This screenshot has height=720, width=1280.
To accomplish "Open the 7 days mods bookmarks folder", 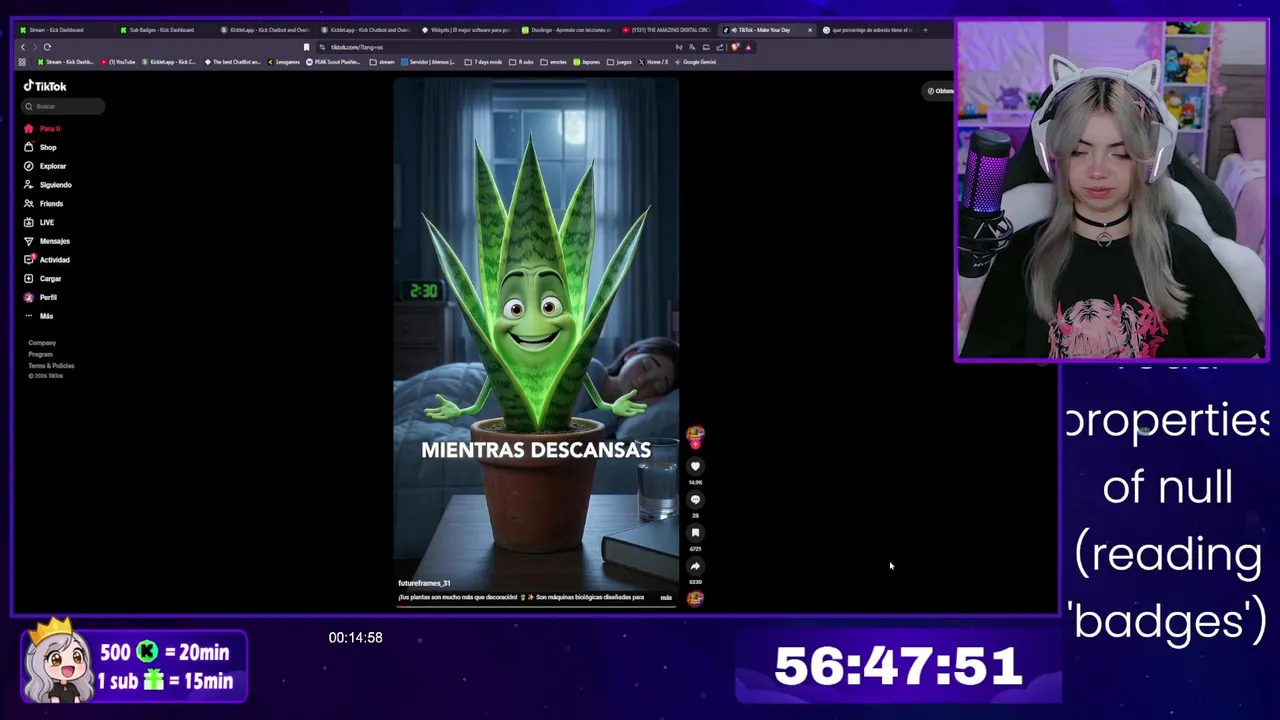I will [485, 62].
